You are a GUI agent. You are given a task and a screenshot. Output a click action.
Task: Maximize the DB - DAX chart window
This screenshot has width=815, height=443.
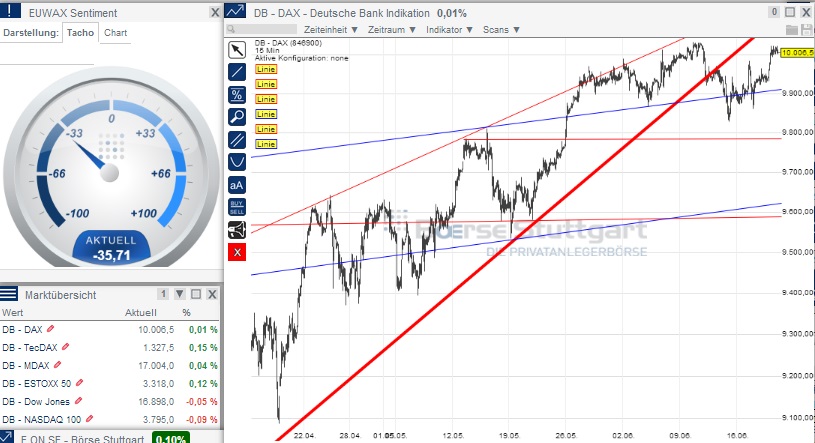(x=790, y=12)
